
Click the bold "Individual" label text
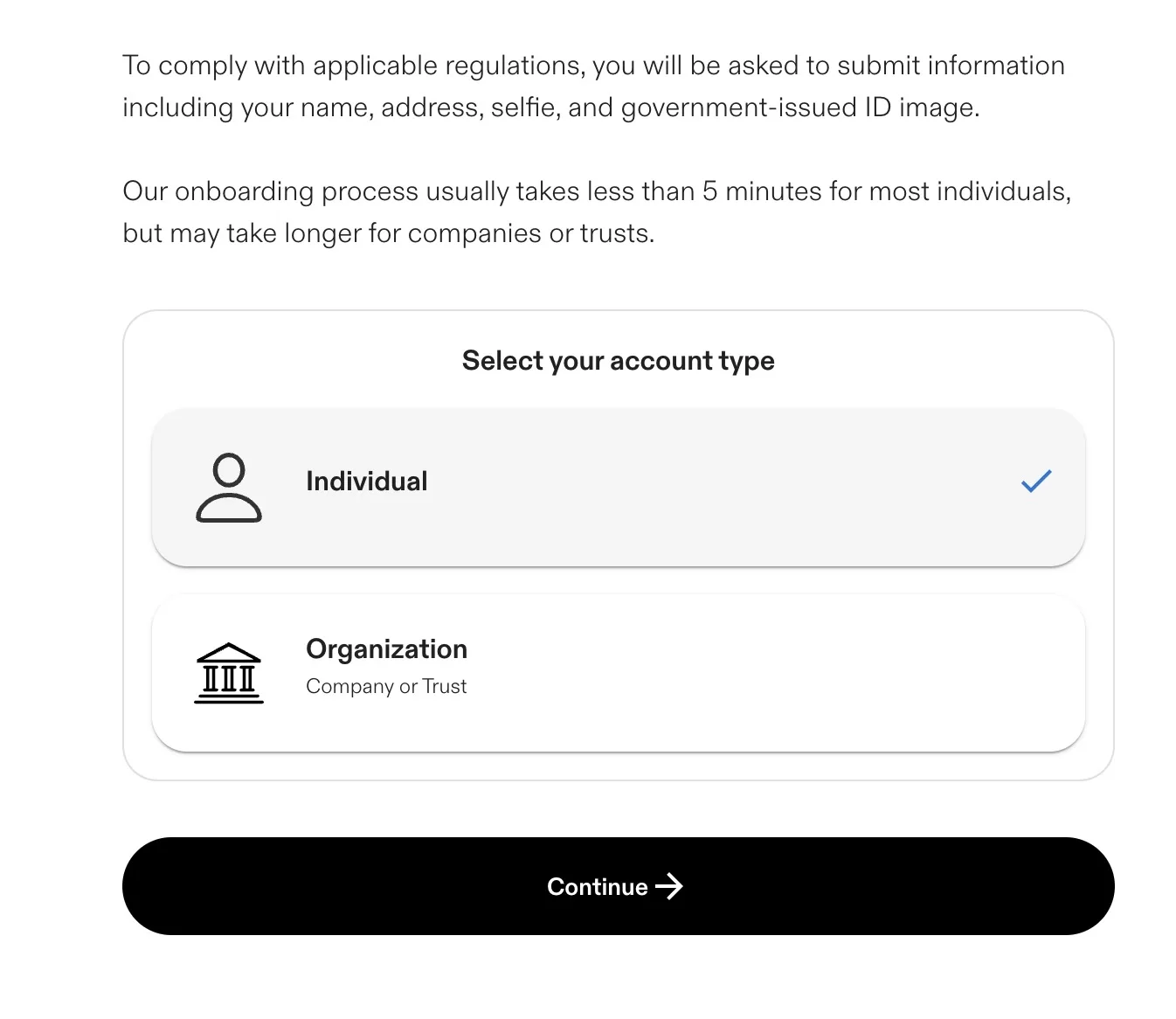(x=367, y=482)
